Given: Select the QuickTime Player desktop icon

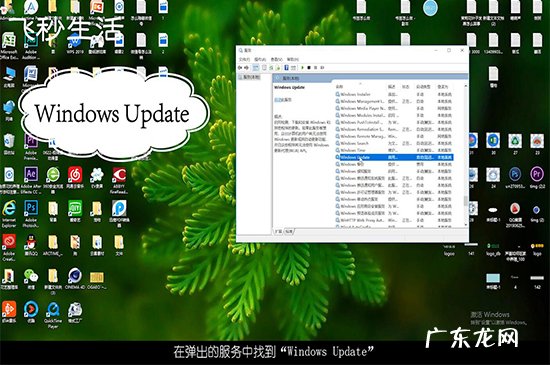Looking at the screenshot, I should 53,315.
